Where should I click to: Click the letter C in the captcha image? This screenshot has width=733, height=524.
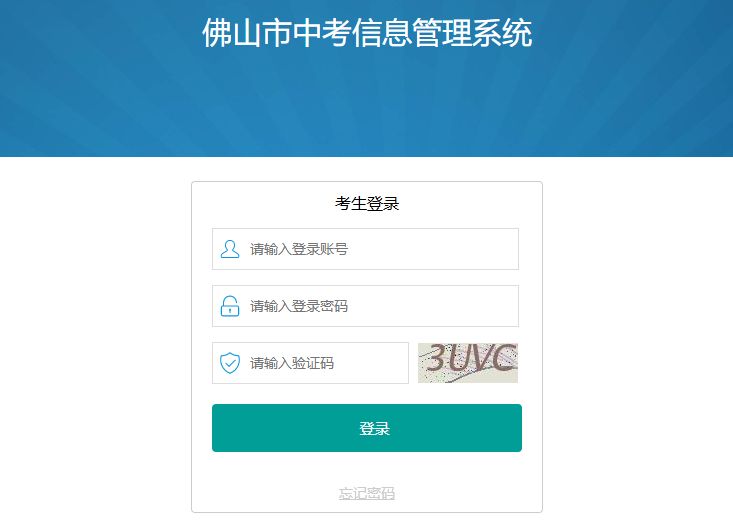[504, 358]
